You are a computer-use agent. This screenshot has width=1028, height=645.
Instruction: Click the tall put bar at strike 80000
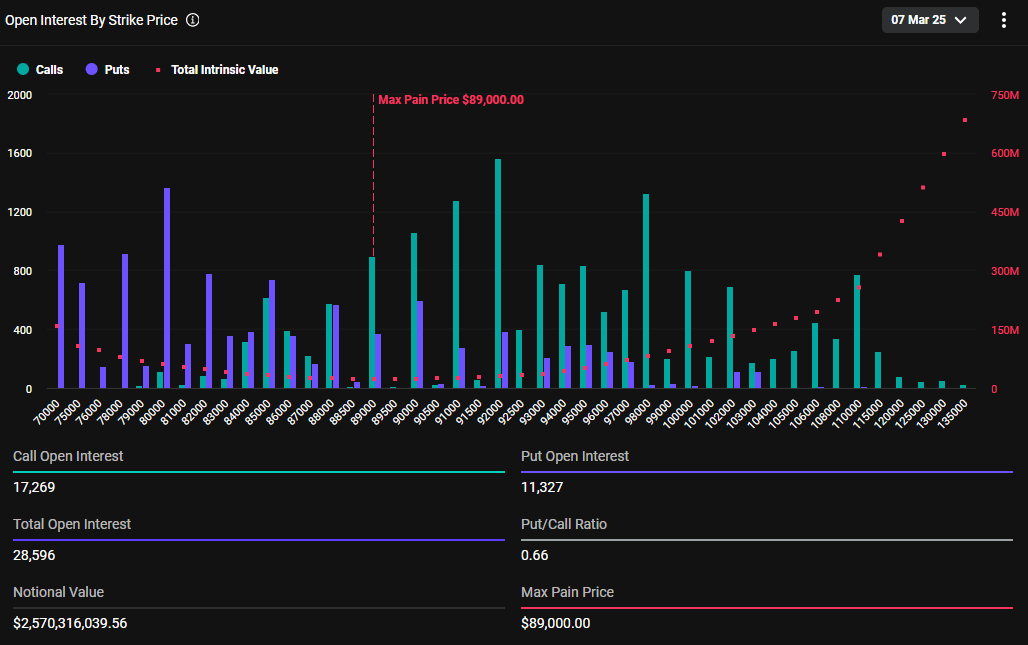167,288
